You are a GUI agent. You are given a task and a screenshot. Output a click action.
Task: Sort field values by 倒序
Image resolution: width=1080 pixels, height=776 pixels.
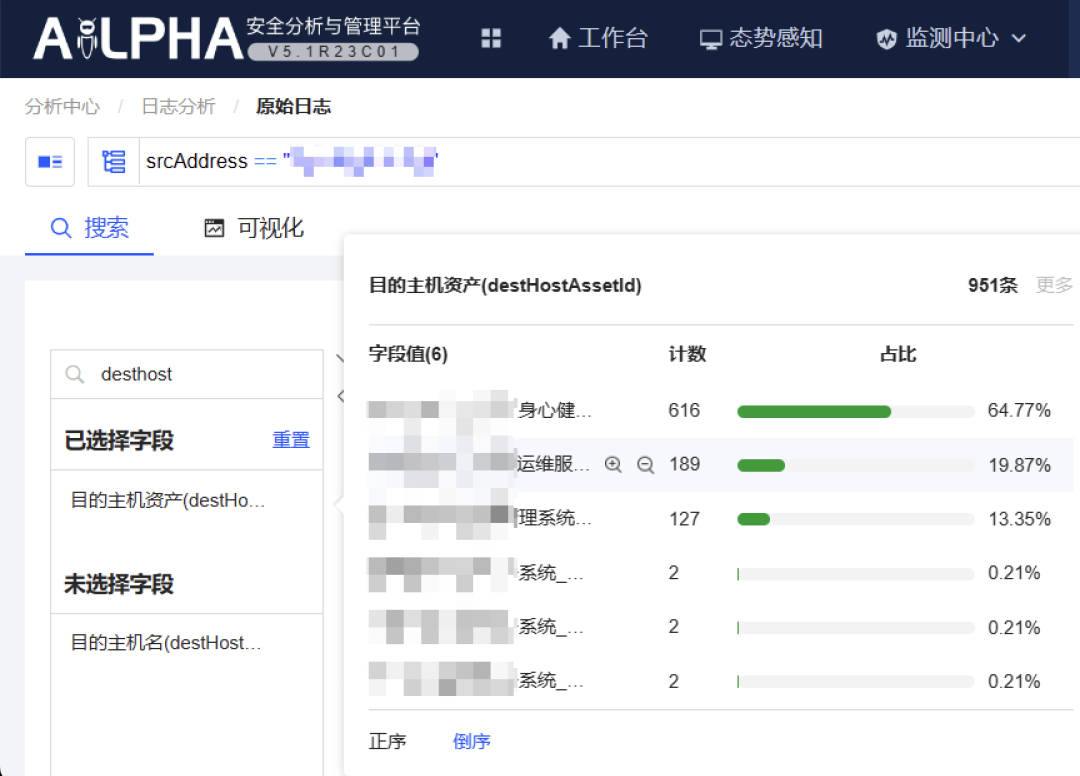pyautogui.click(x=472, y=741)
